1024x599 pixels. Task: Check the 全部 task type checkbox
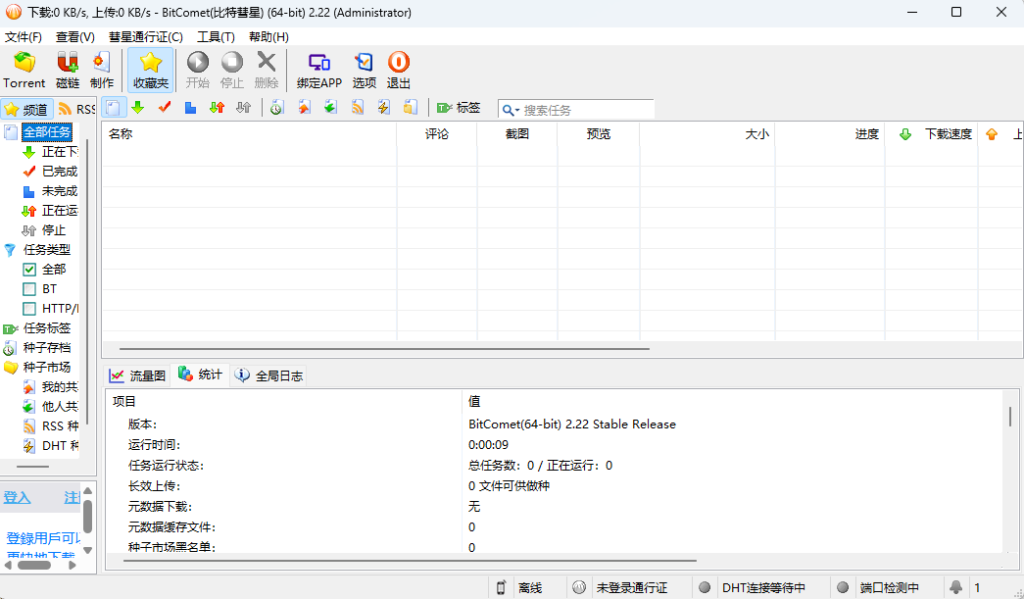(x=29, y=269)
